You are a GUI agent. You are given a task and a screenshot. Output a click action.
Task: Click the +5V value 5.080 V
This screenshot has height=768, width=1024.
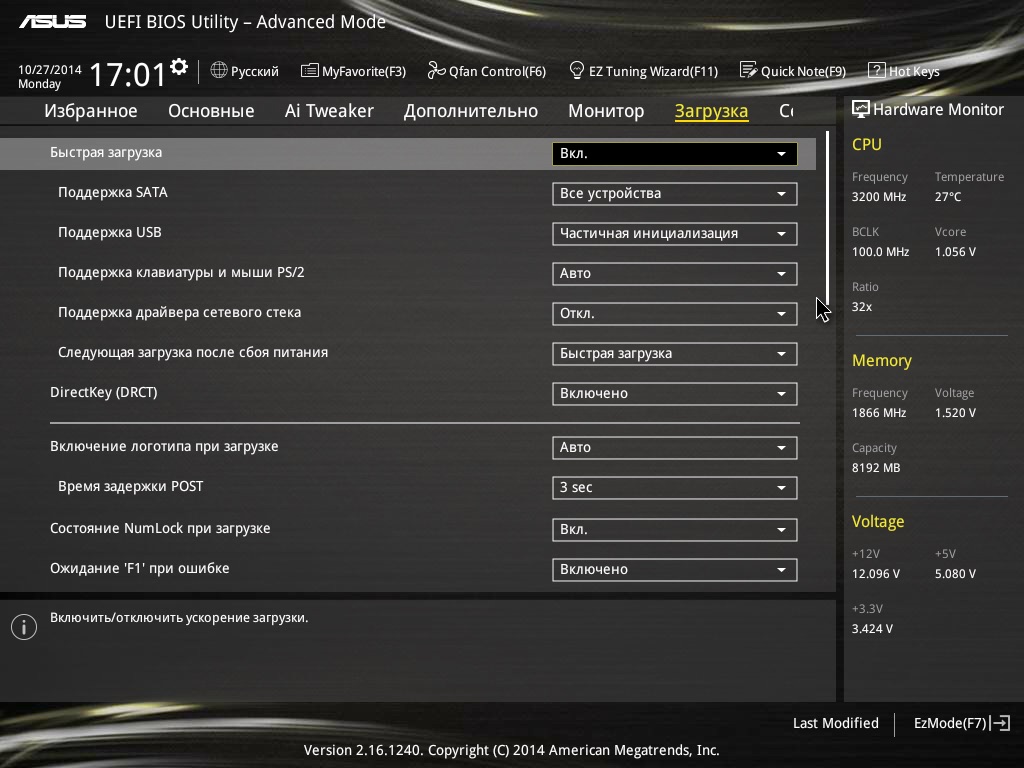pos(955,573)
